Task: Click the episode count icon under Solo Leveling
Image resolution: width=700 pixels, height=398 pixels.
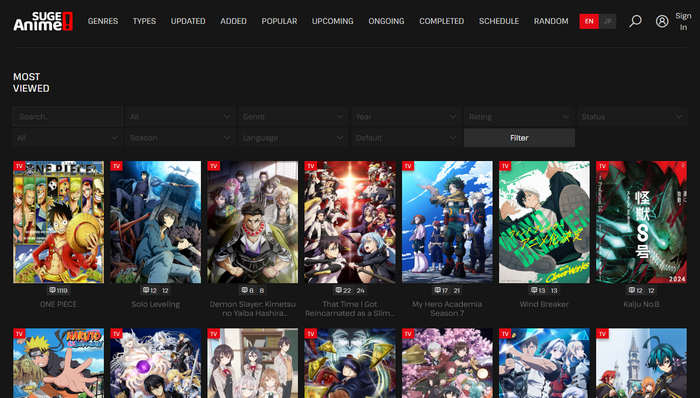Action: (146, 290)
